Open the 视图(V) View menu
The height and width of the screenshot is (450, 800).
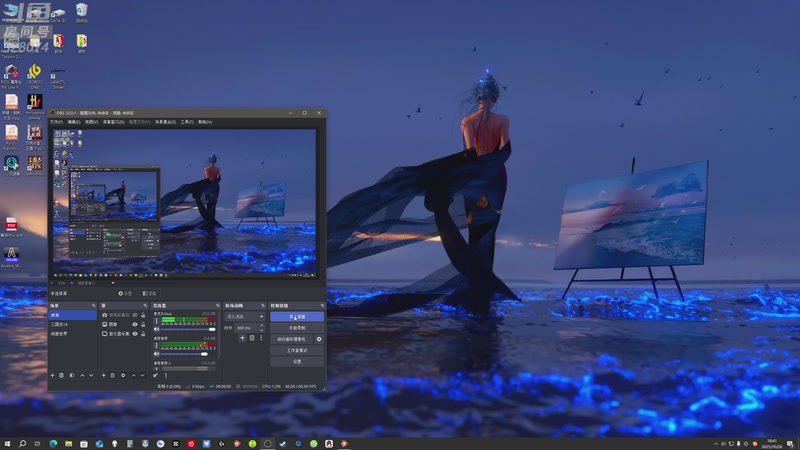91,122
